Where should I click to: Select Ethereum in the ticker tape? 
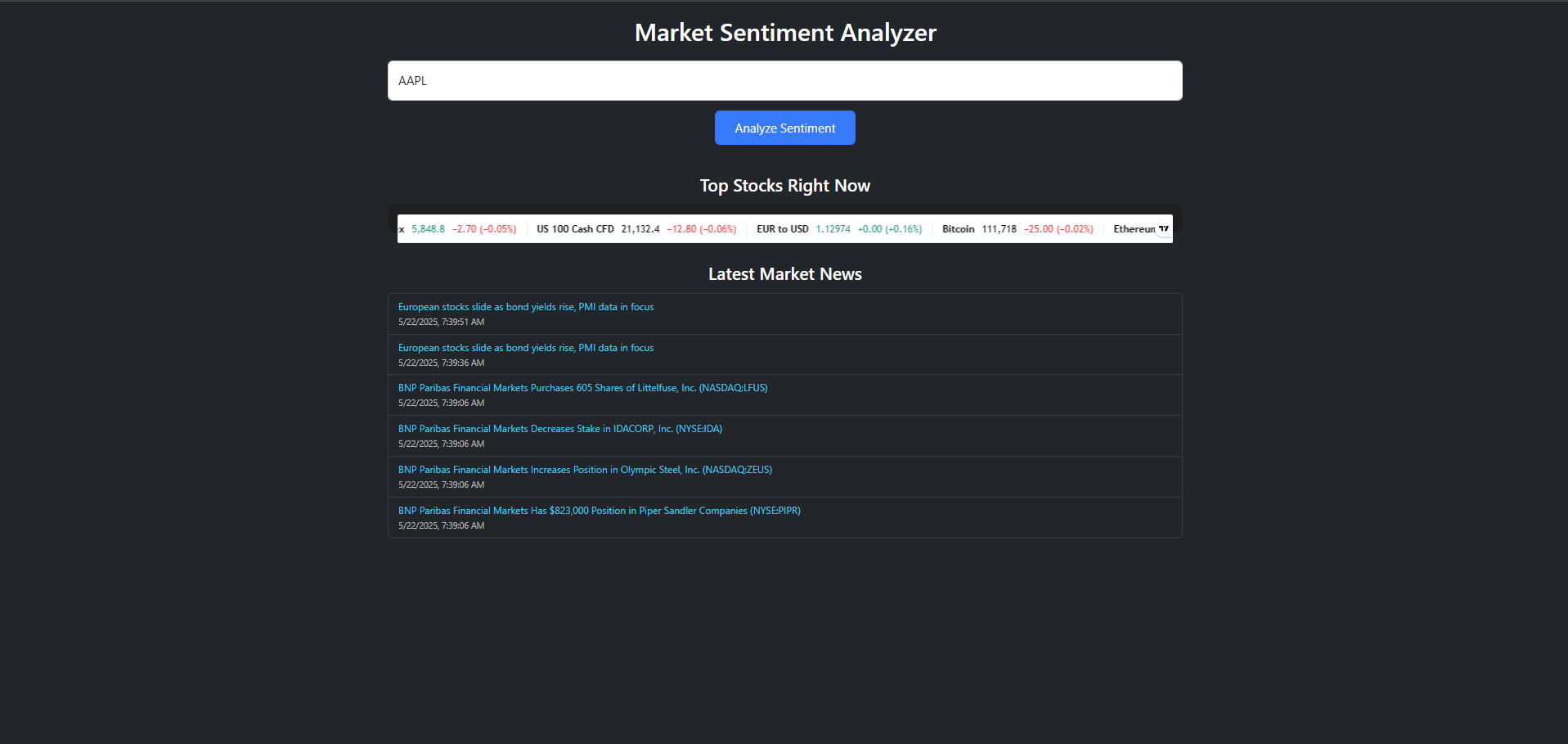pyautogui.click(x=1134, y=229)
